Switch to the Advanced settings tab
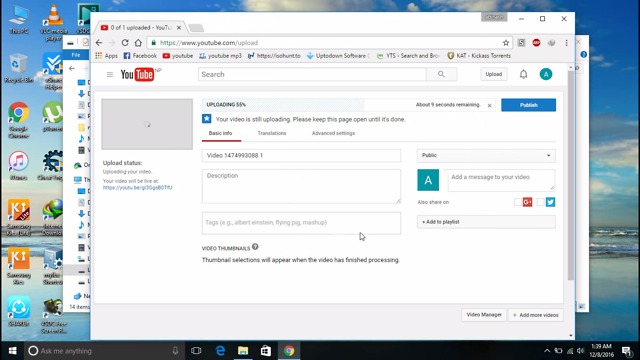The height and width of the screenshot is (360, 640). (333, 133)
